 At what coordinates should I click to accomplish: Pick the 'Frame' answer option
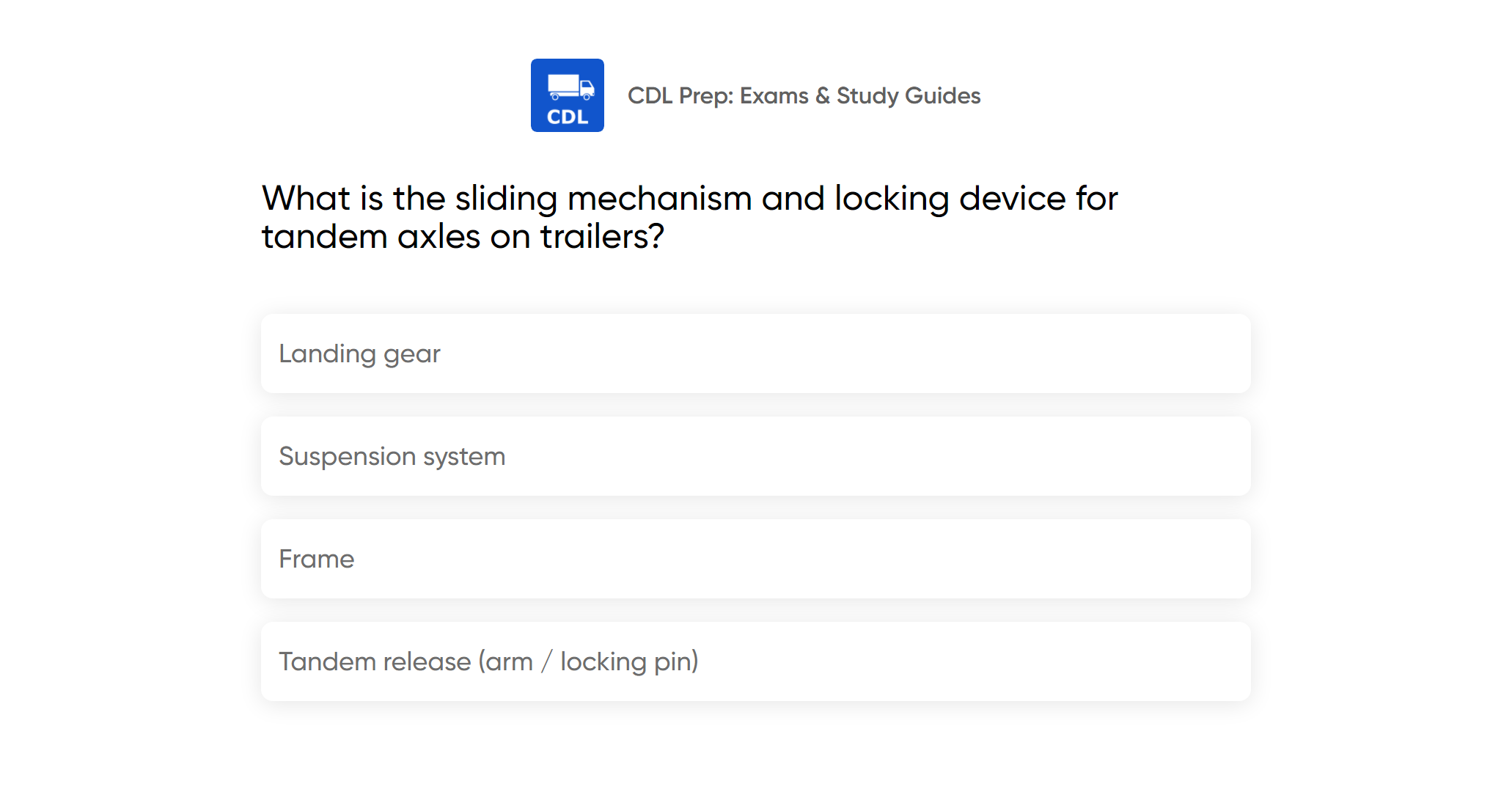[x=755, y=559]
